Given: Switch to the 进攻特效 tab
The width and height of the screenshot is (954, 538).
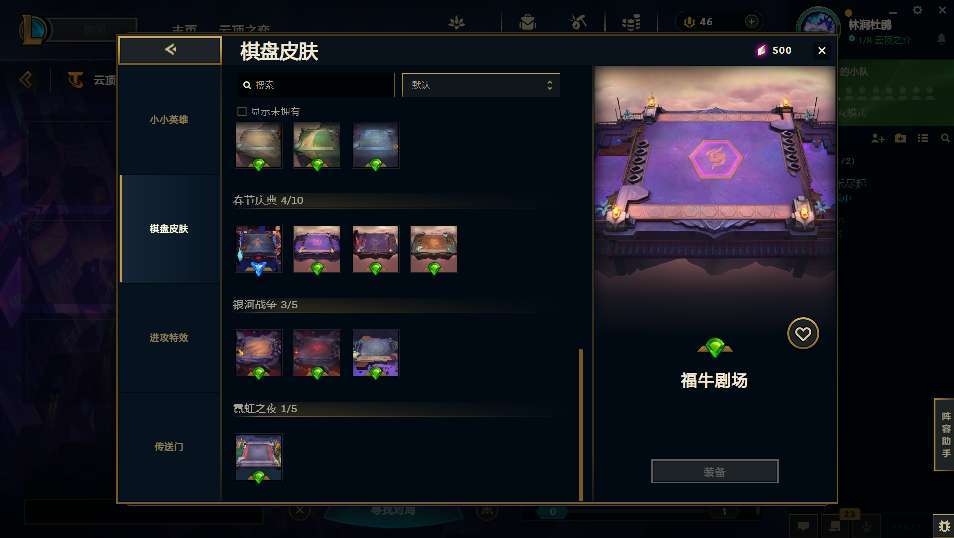Looking at the screenshot, I should 169,338.
